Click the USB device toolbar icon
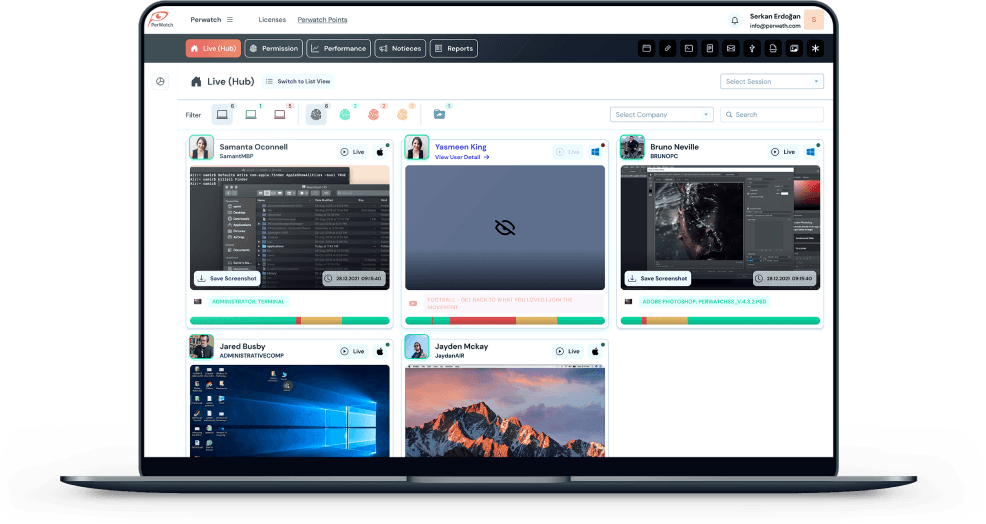 (x=752, y=48)
